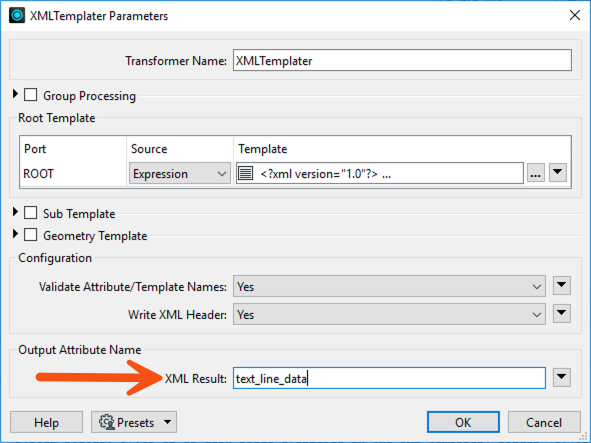Enable the Group Processing checkbox

pos(31,95)
